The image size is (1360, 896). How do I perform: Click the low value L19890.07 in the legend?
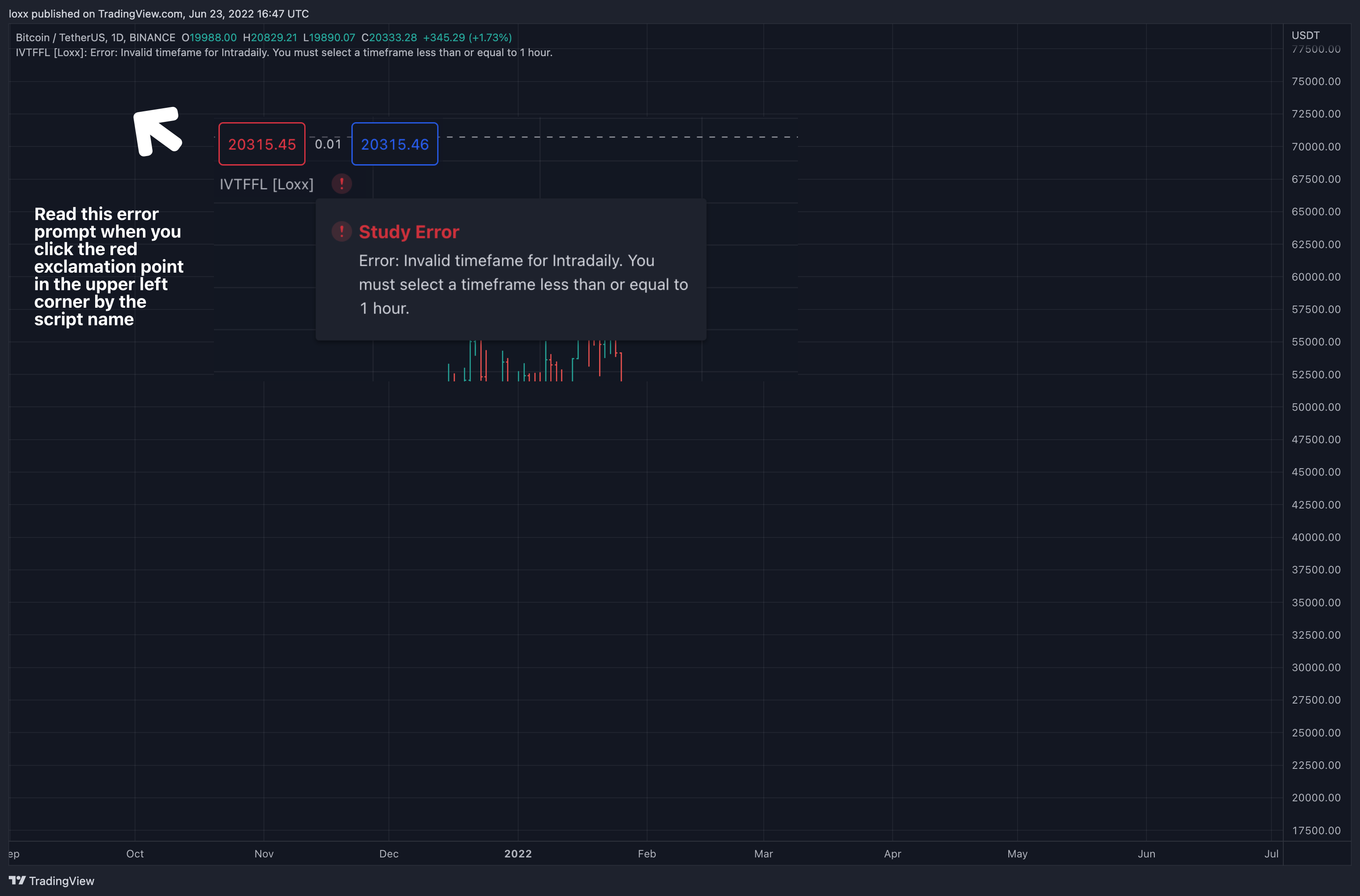pyautogui.click(x=329, y=38)
